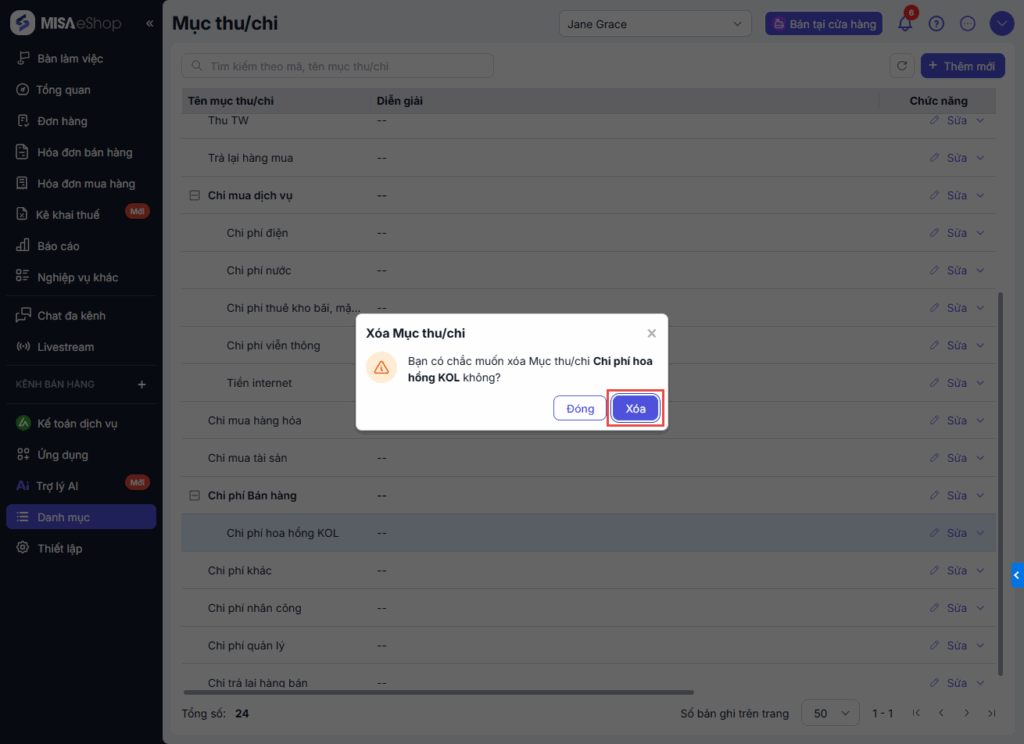Cancel with the Đóng button
1024x744 pixels.
point(580,408)
